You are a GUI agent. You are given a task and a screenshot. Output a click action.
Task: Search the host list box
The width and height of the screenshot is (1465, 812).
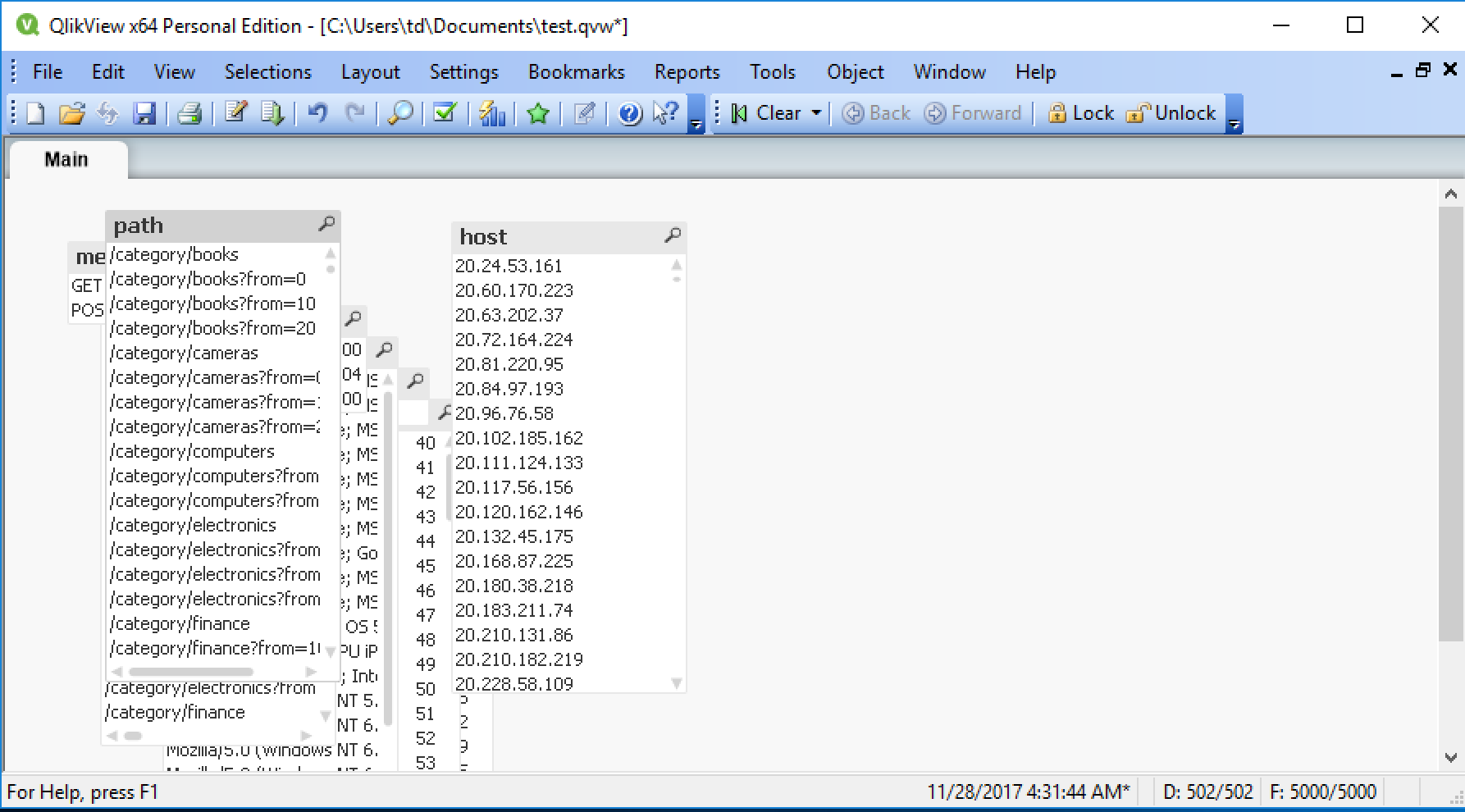(x=673, y=236)
